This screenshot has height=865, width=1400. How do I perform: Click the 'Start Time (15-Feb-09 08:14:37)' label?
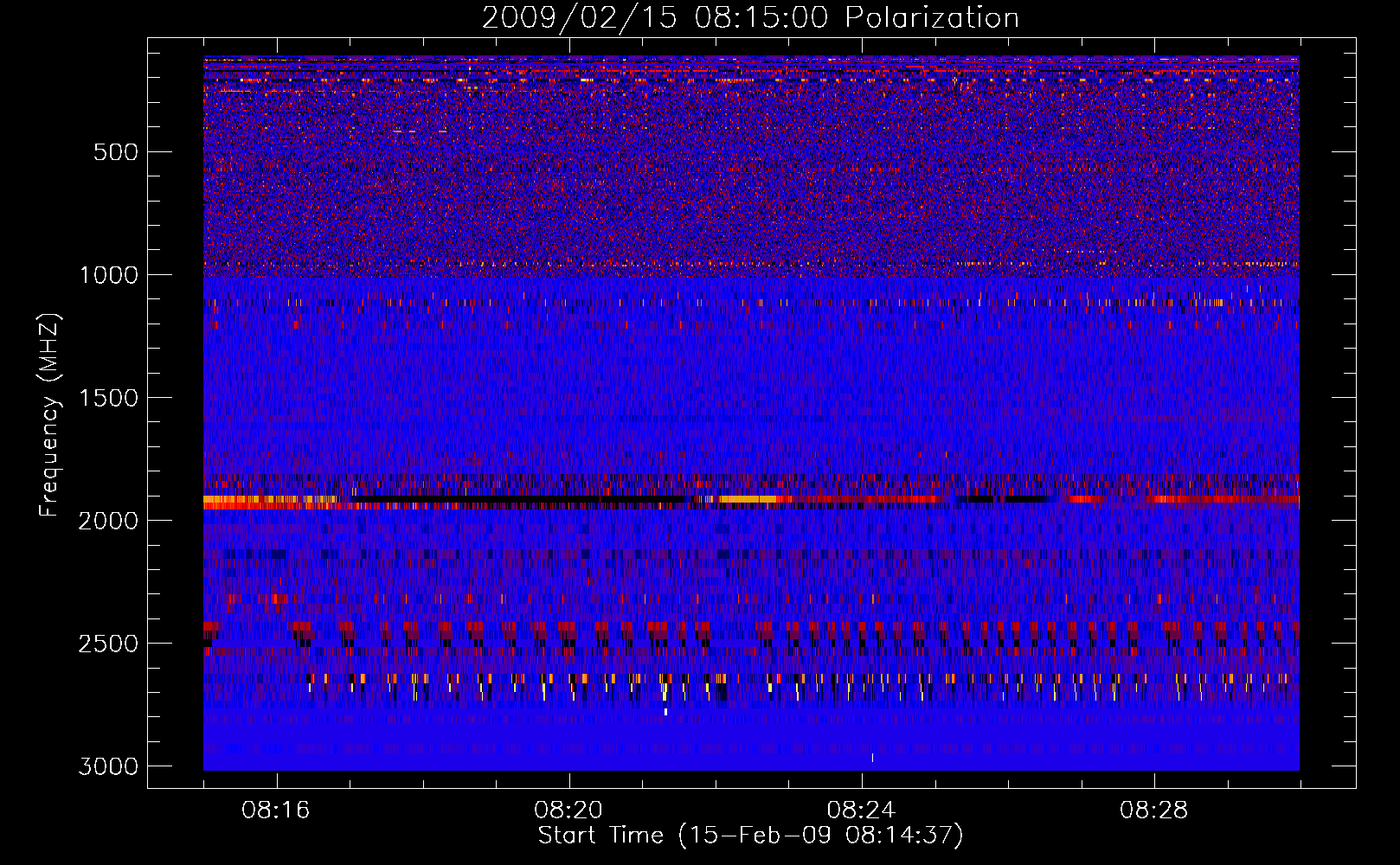(x=750, y=836)
